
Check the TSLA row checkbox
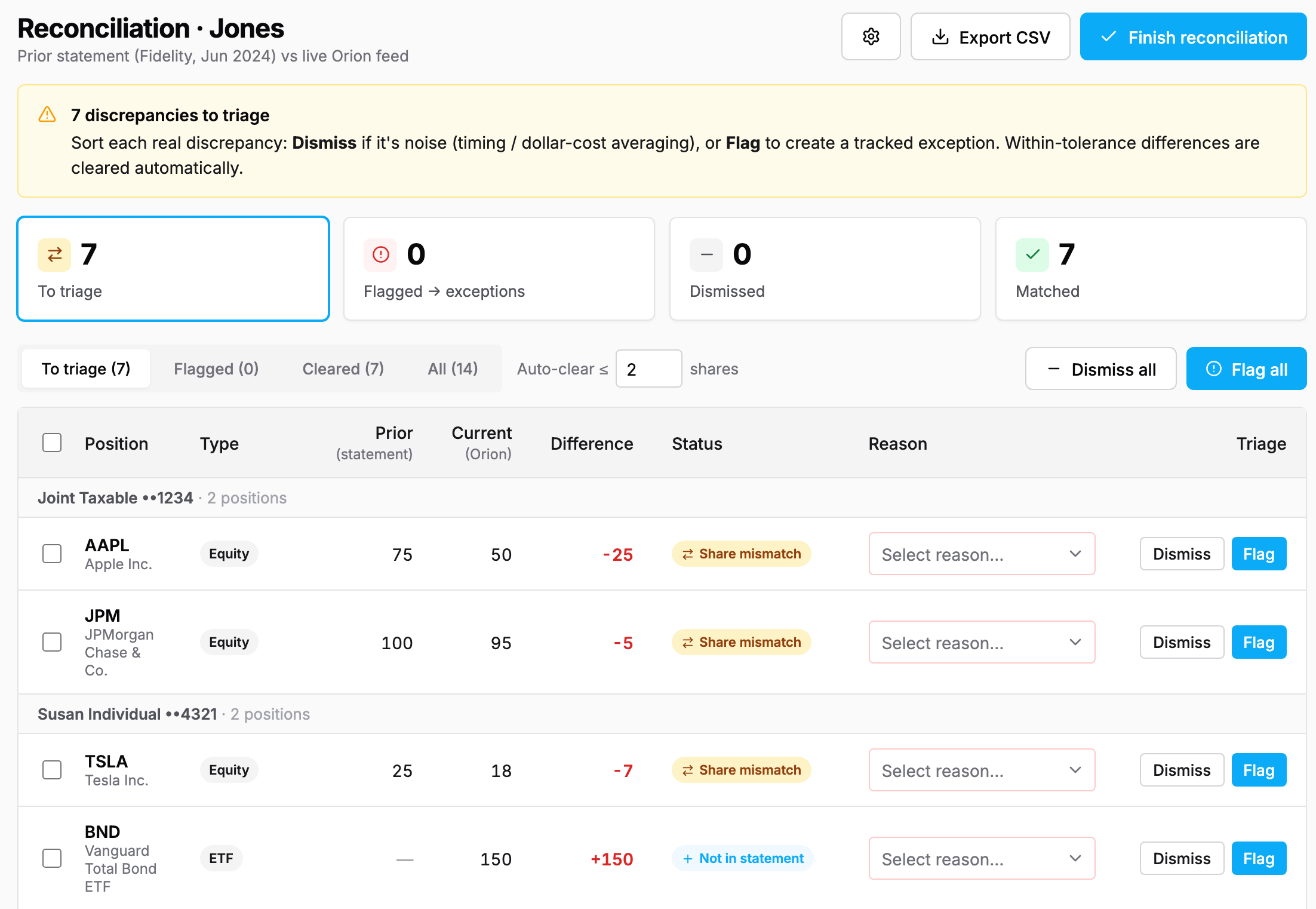click(52, 770)
